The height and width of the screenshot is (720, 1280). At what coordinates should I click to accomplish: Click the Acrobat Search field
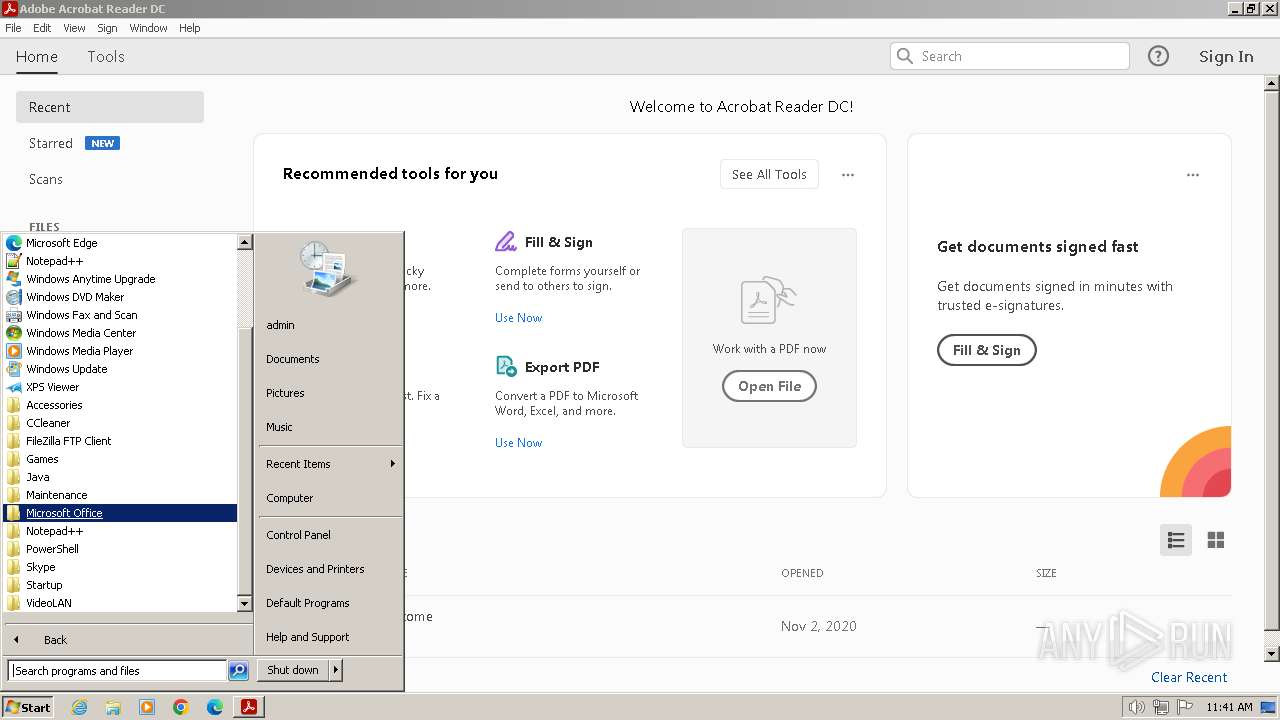point(1010,56)
